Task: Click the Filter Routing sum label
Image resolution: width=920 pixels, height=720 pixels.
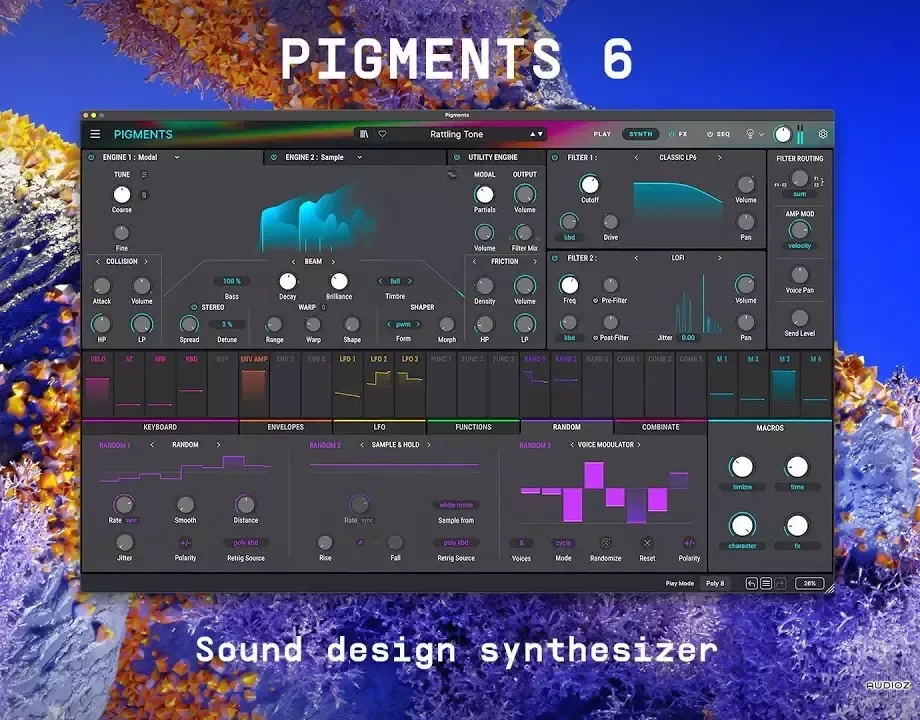Action: pyautogui.click(x=800, y=194)
